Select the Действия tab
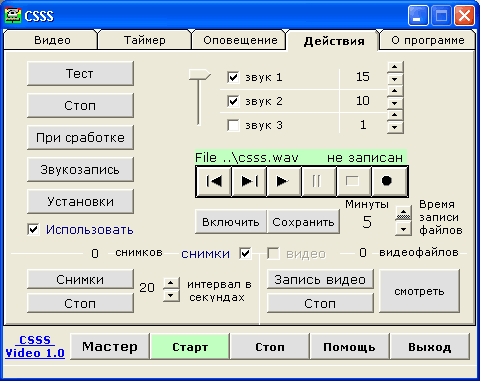This screenshot has height=381, width=480. pos(334,41)
